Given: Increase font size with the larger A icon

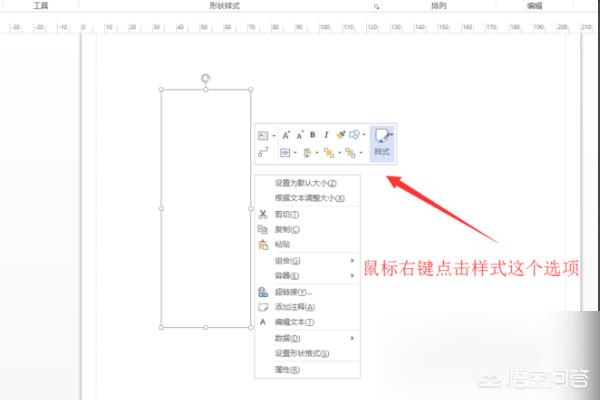Looking at the screenshot, I should coord(286,134).
